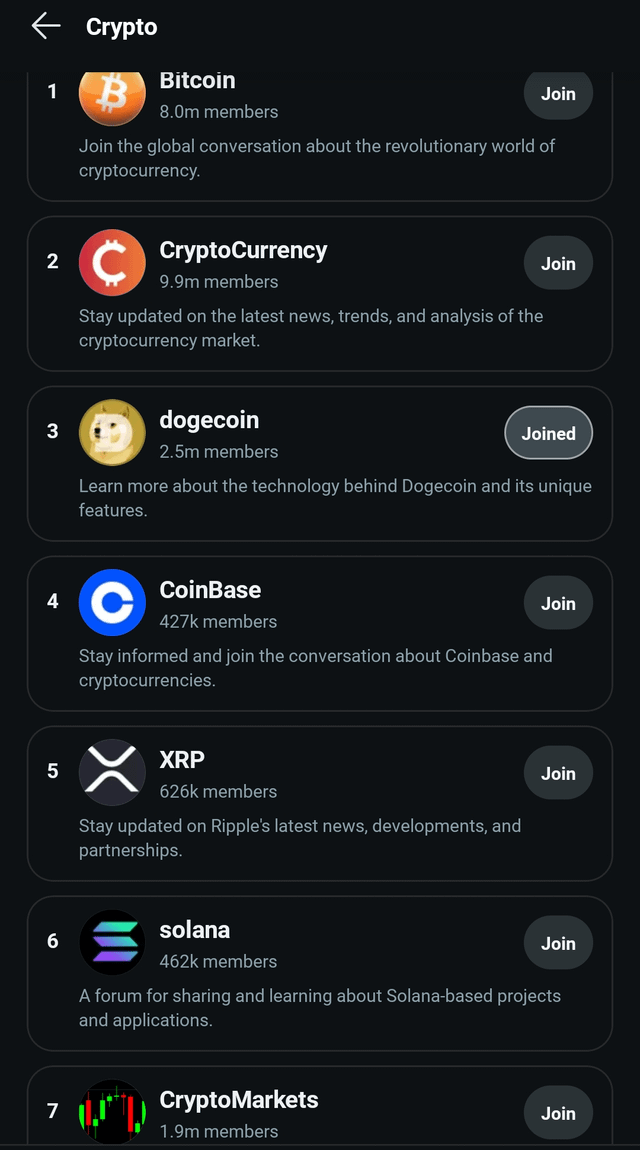This screenshot has width=640, height=1150.
Task: Open the CoinBase blue logo
Action: [112, 603]
